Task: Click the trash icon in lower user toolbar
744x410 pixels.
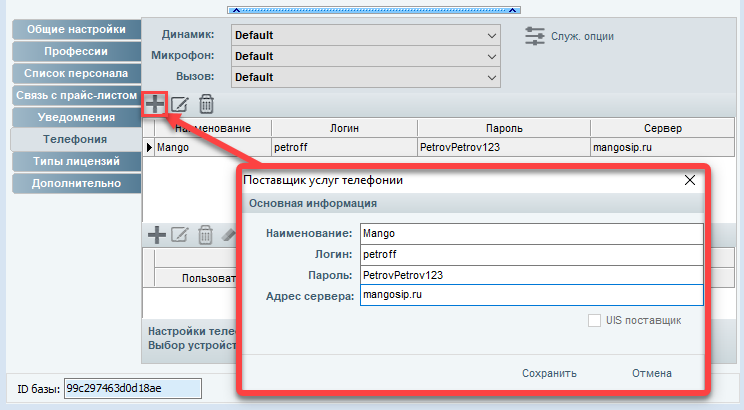Action: click(x=205, y=235)
